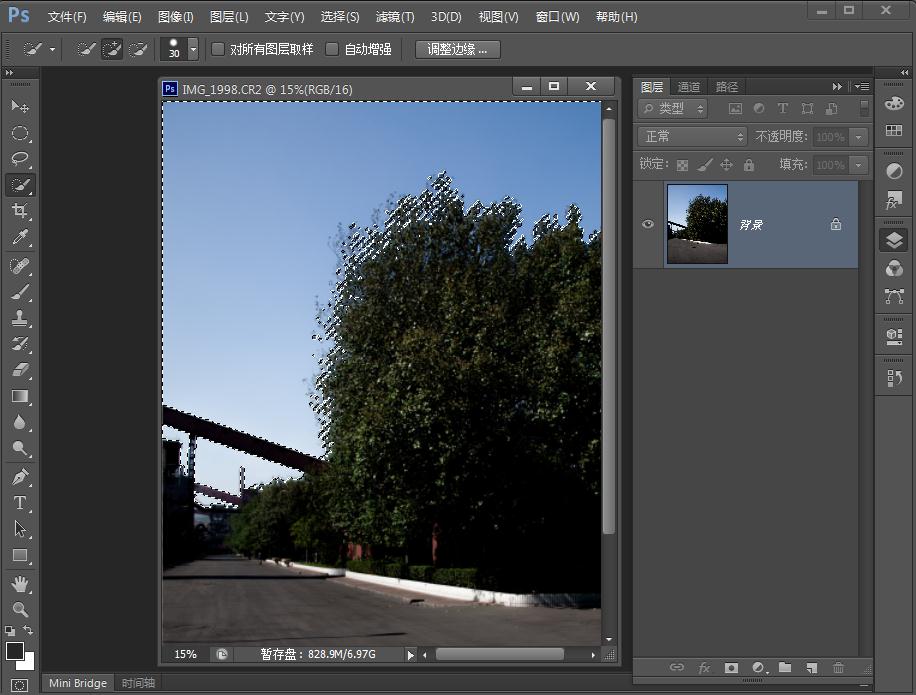The width and height of the screenshot is (916, 695).
Task: Click the 调整边缘 button
Action: click(x=457, y=49)
